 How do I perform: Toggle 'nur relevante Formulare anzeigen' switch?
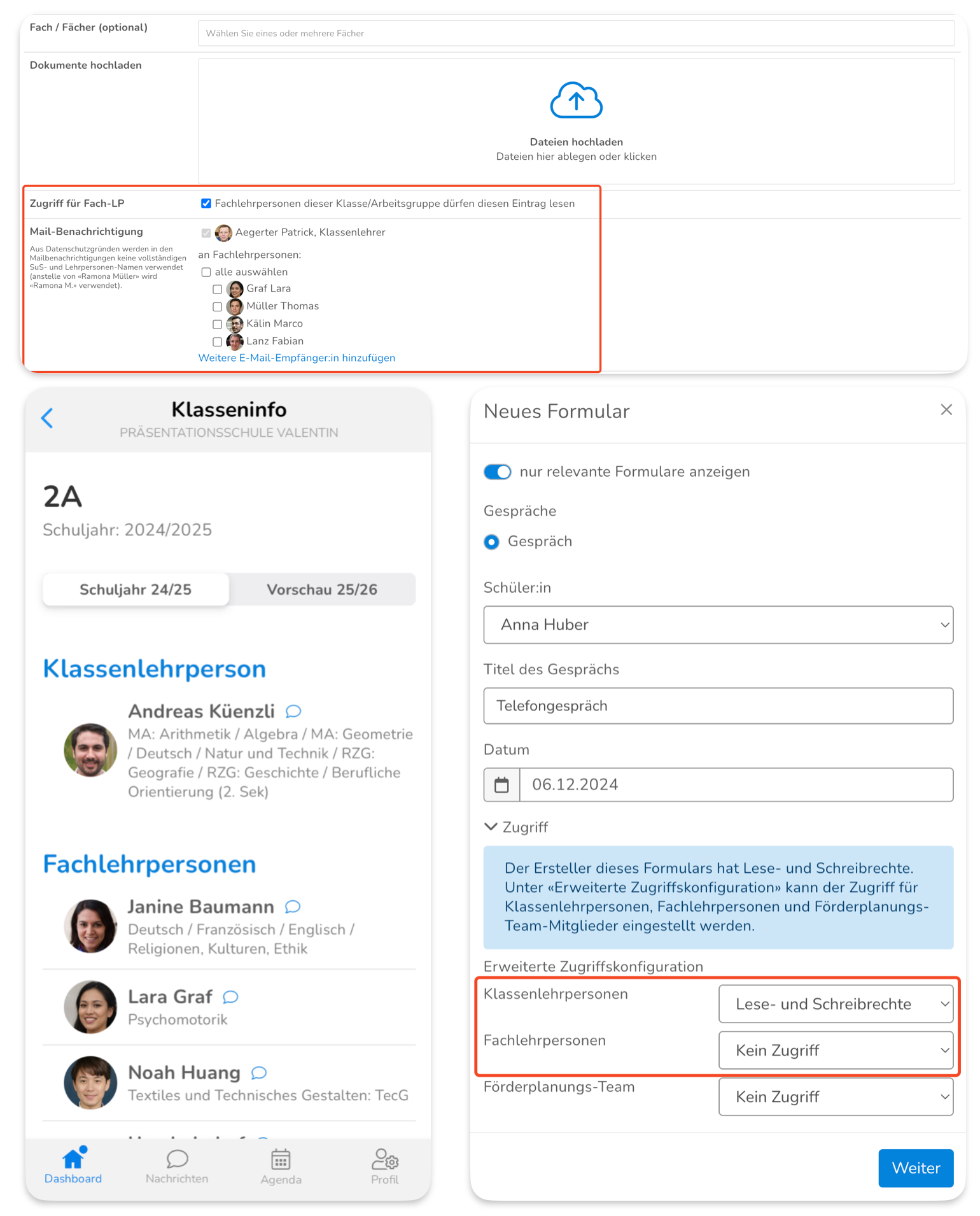(x=497, y=472)
